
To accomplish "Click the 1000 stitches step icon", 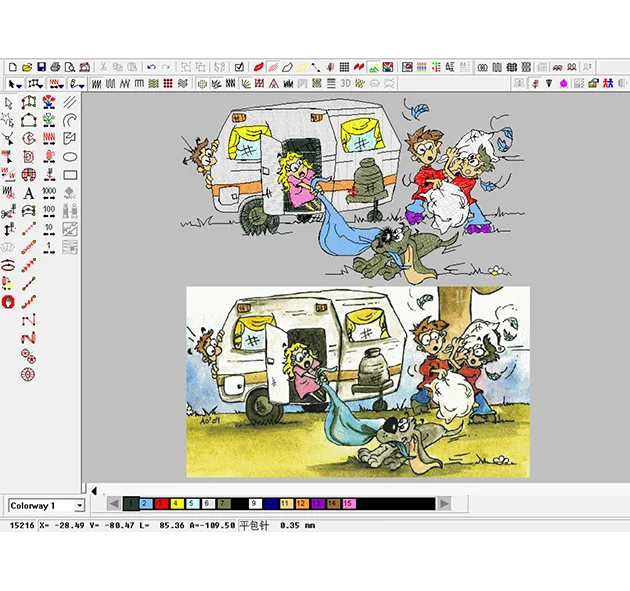I will [49, 192].
